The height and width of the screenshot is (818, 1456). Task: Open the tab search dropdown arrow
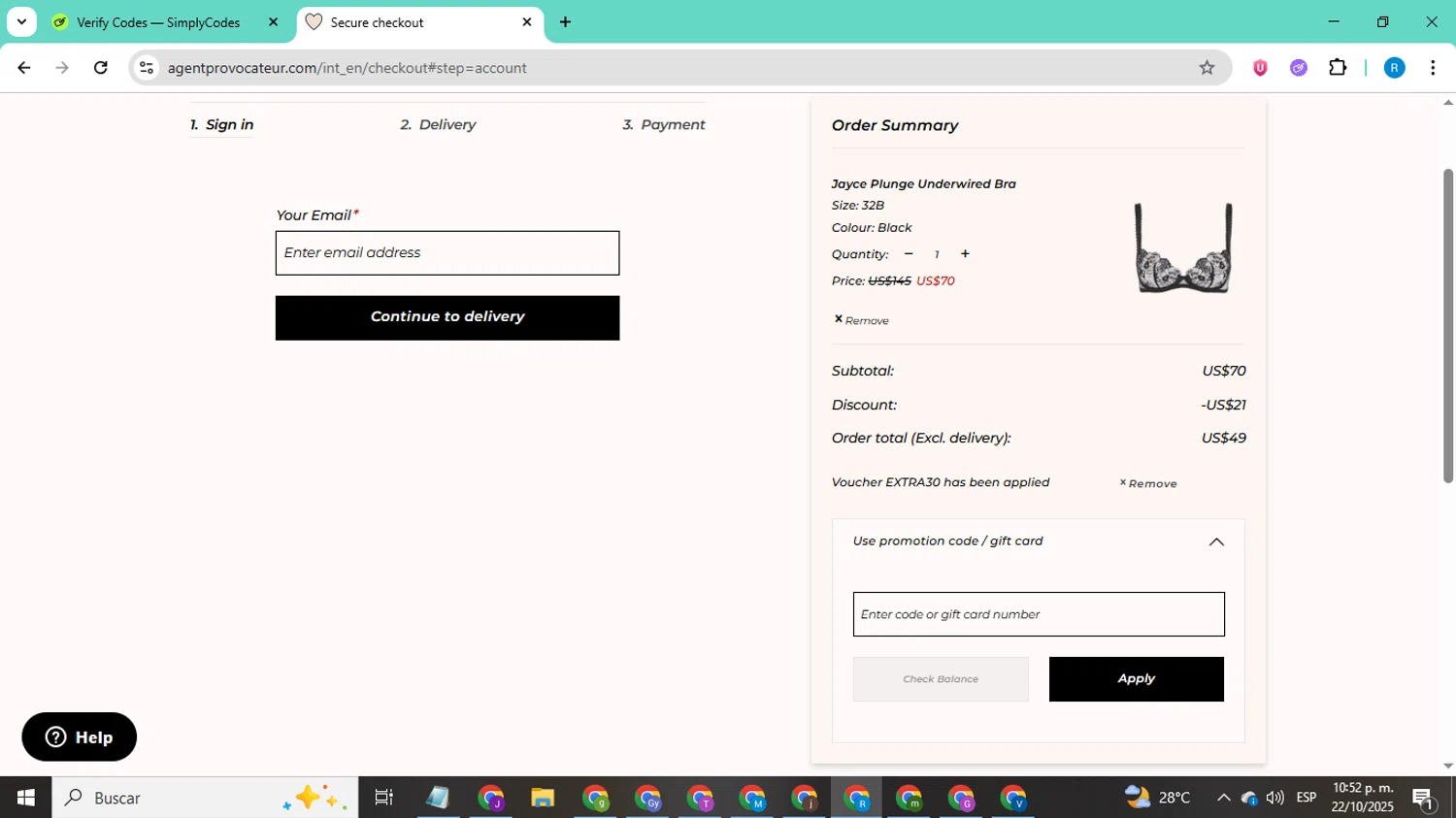pos(21,21)
